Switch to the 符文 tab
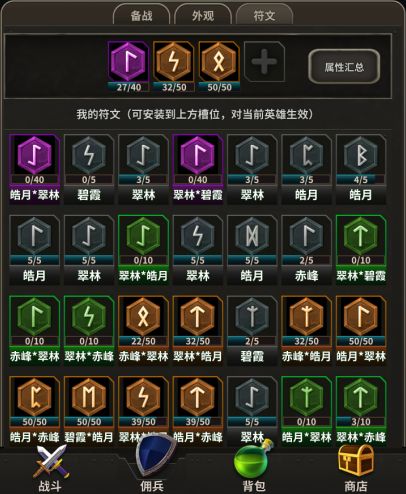The image size is (406, 494). point(264,15)
